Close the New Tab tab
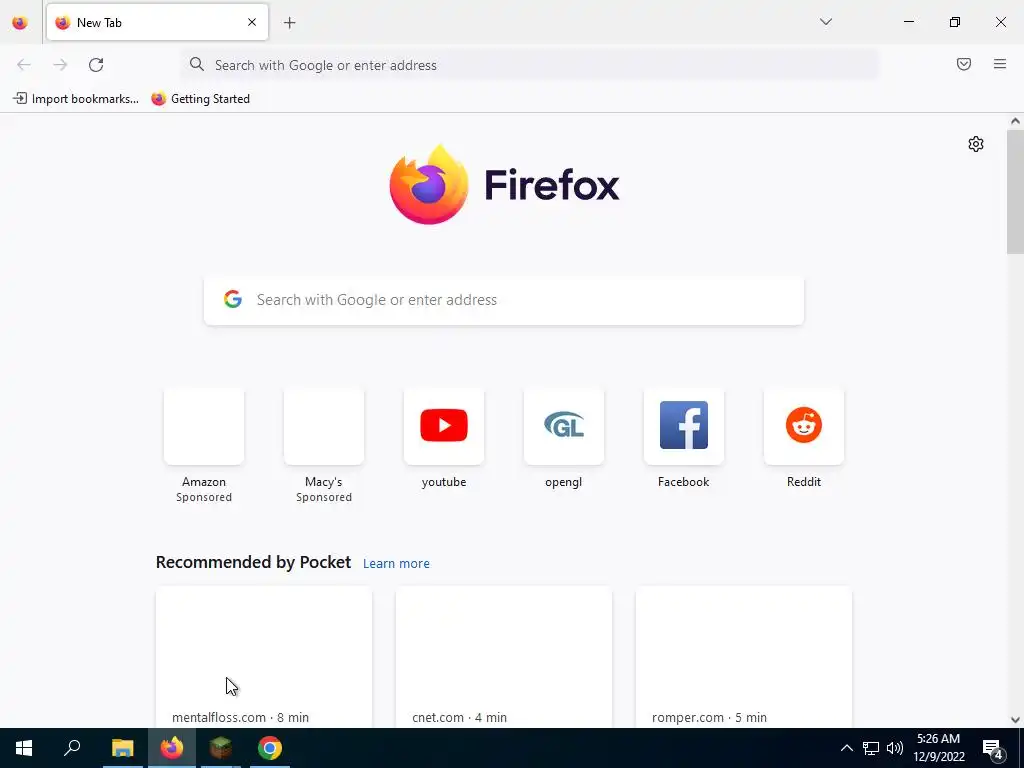This screenshot has width=1024, height=768. [252, 22]
